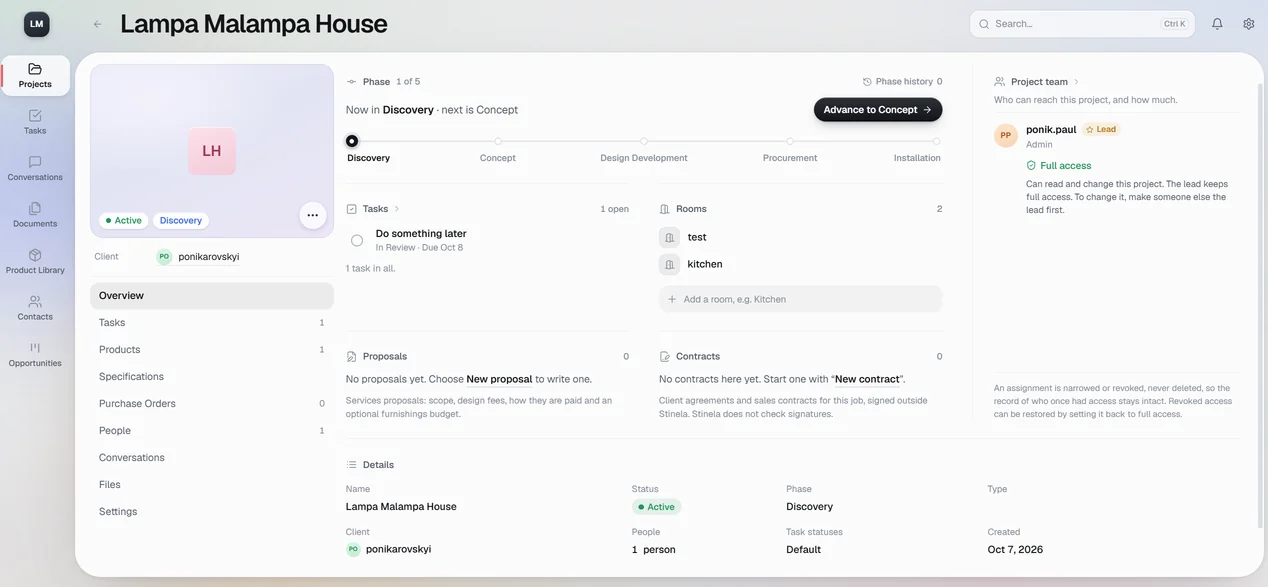
Task: Click the 'Add a room' input
Action: [800, 299]
